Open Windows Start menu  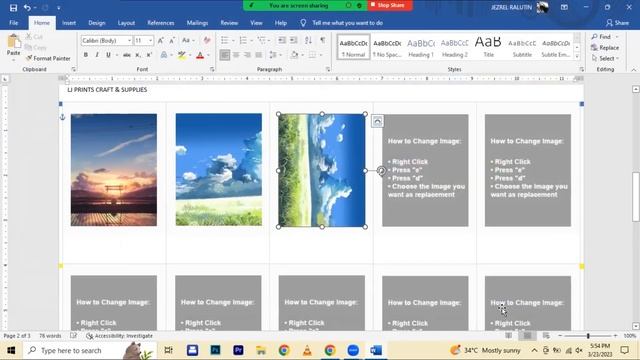(x=11, y=350)
